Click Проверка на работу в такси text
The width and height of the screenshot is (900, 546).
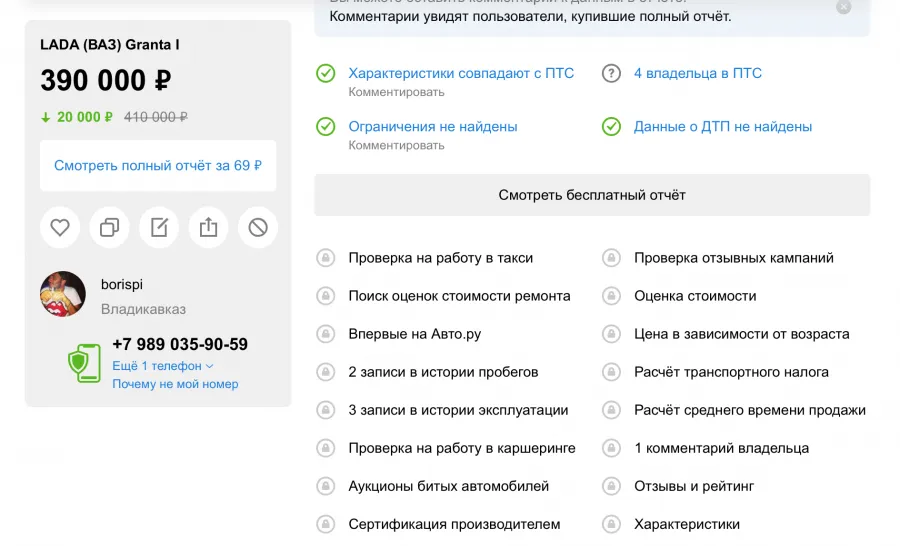pos(441,258)
